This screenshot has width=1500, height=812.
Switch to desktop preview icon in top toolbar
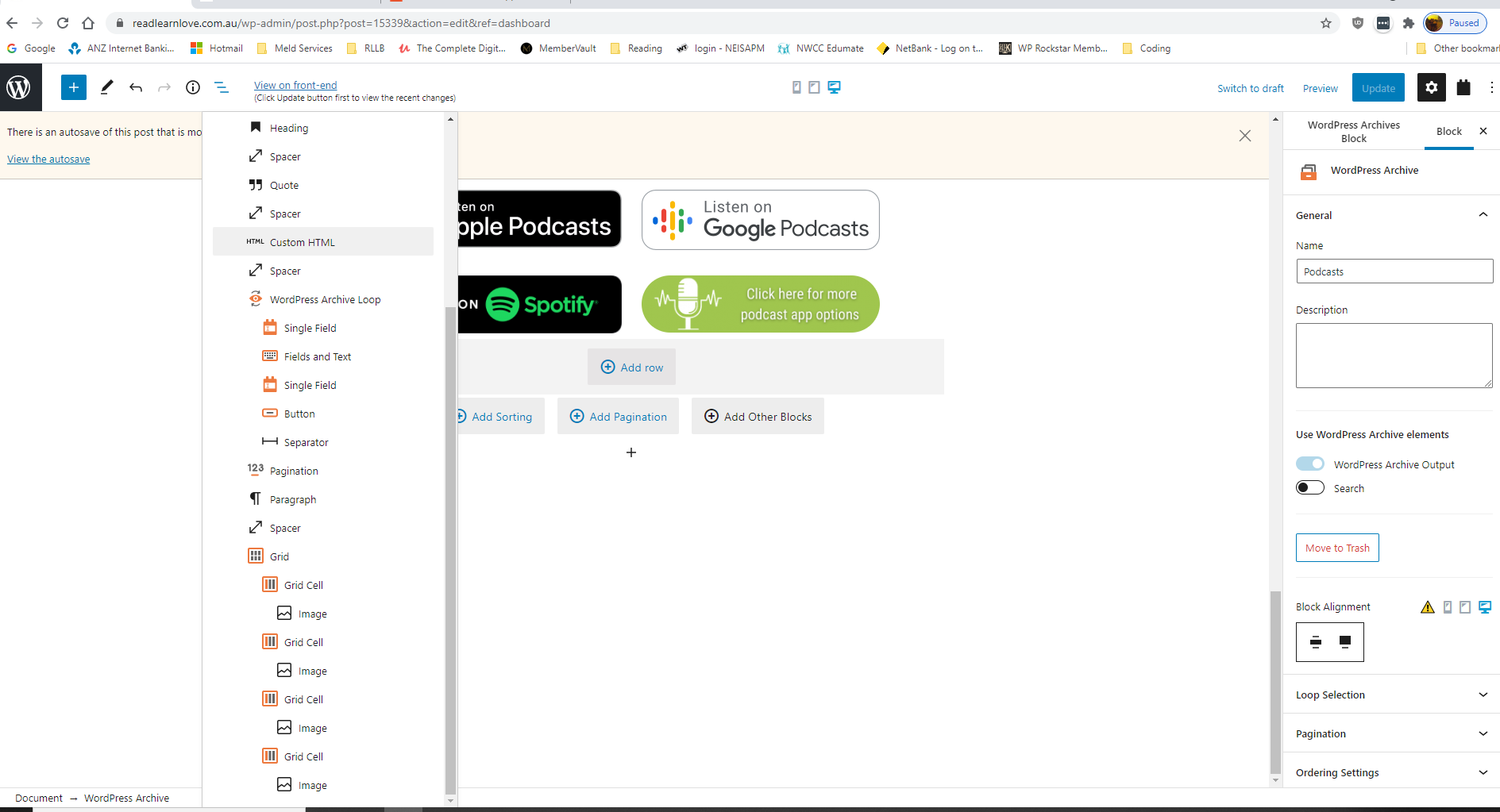click(834, 87)
